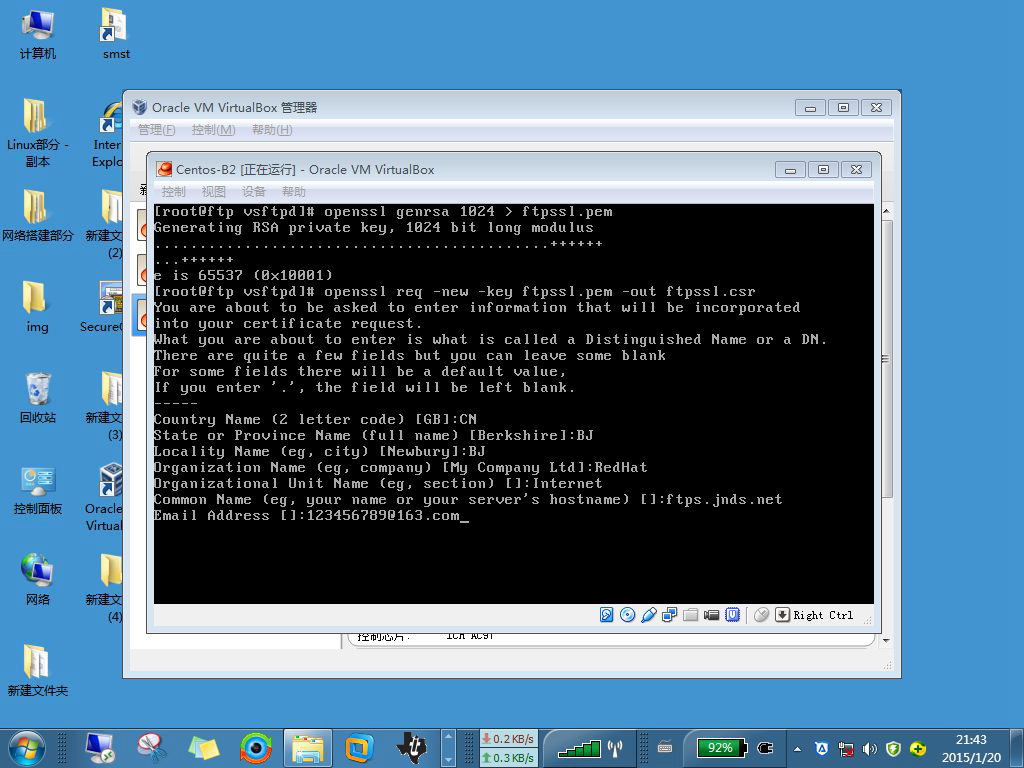This screenshot has height=768, width=1024.
Task: Open 帮助 menu in Centos-B2 window
Action: point(293,191)
